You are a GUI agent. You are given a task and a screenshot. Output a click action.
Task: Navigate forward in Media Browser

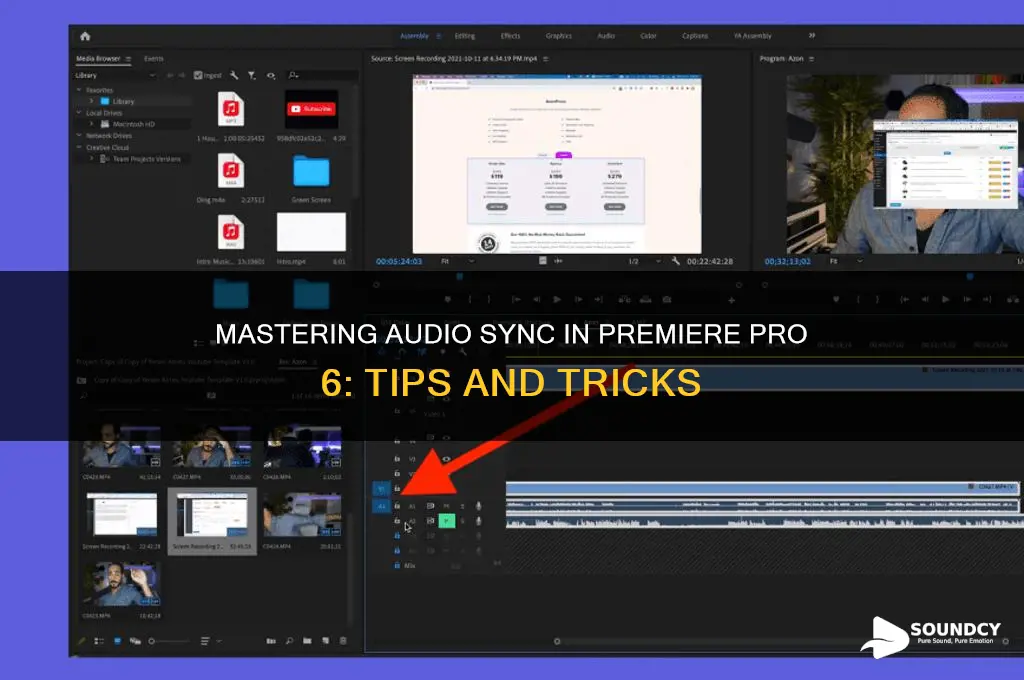[182, 75]
